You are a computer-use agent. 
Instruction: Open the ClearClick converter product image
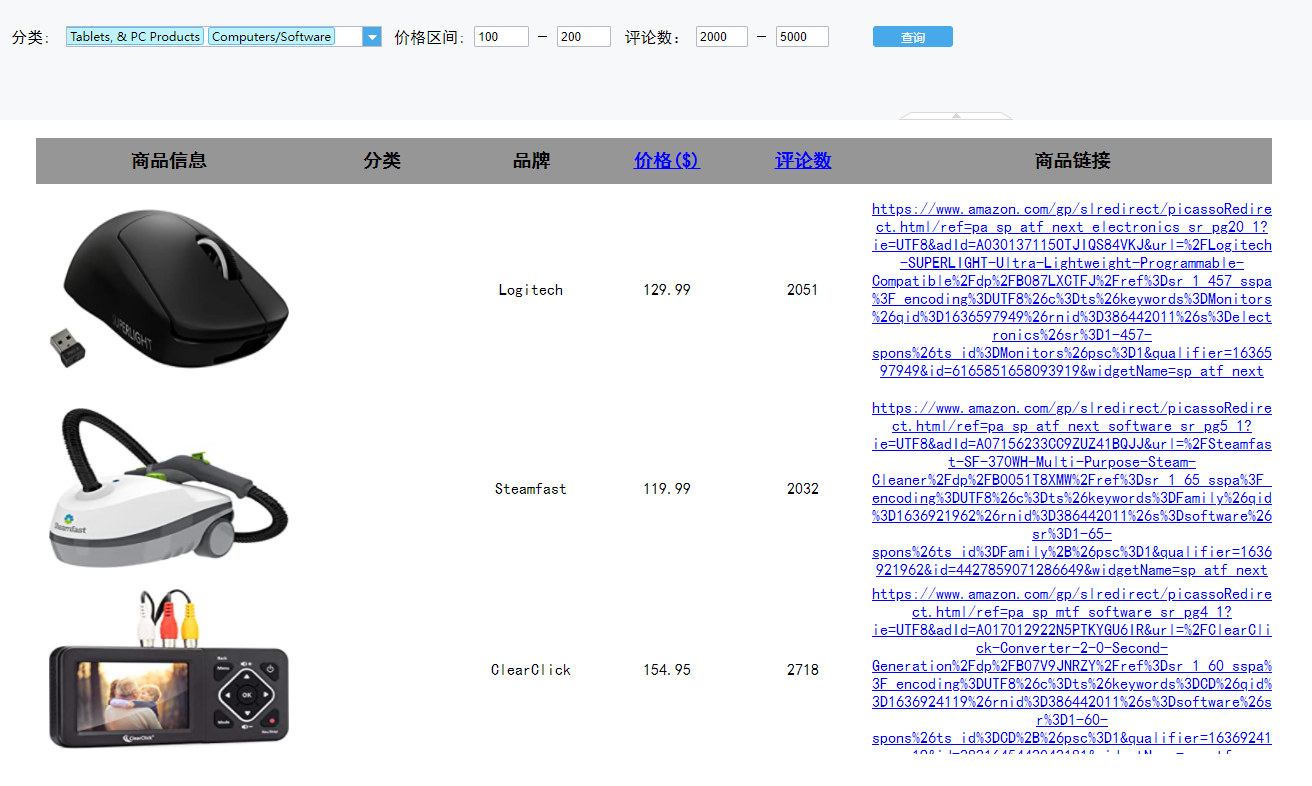pos(169,669)
